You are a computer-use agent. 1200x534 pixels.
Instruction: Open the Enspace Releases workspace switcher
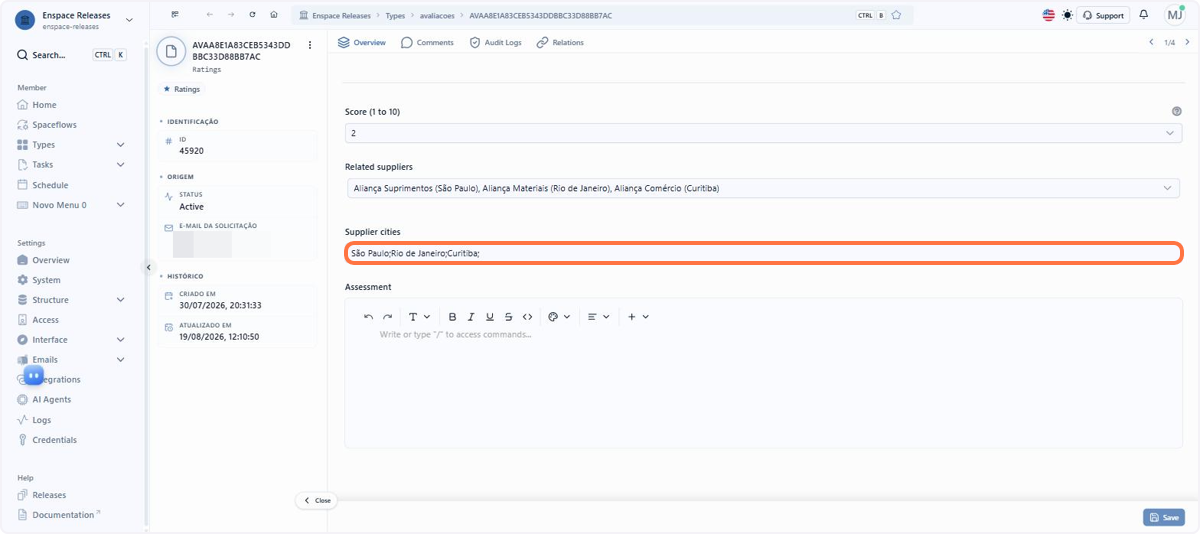(x=75, y=20)
